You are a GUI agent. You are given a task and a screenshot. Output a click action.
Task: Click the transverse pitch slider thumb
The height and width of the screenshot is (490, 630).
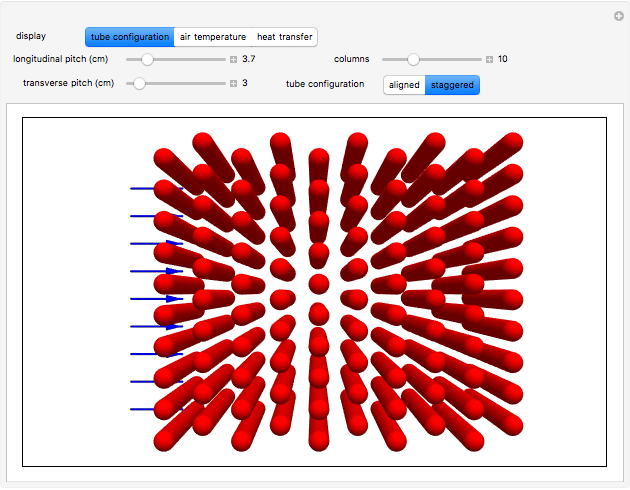(140, 84)
